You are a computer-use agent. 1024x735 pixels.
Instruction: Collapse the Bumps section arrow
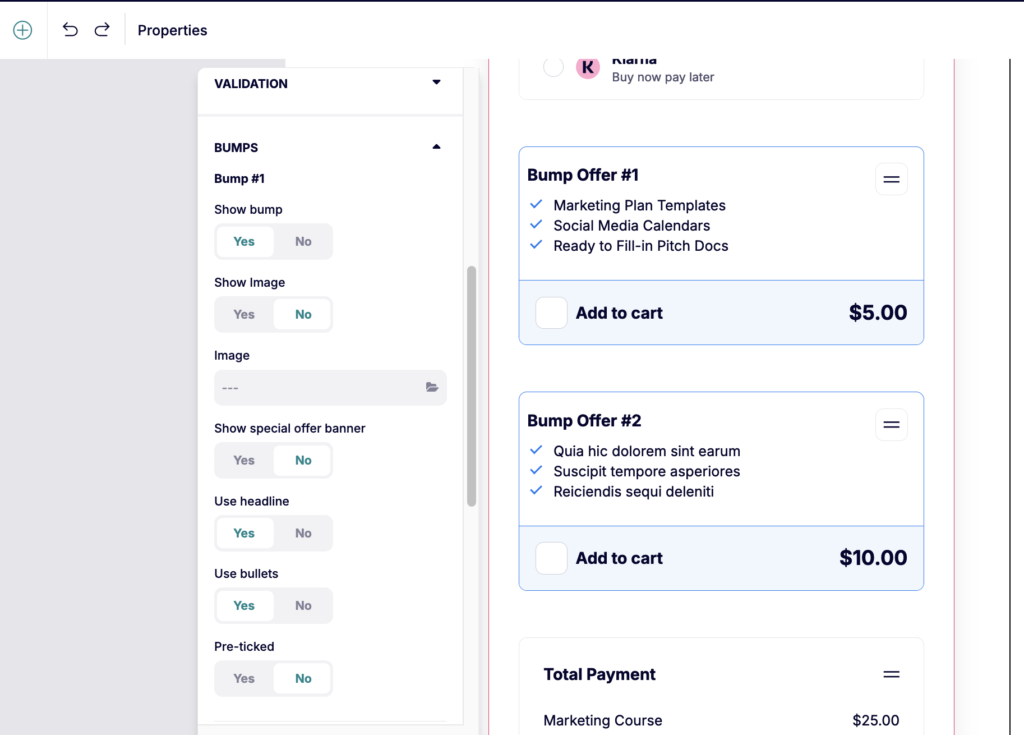(436, 147)
